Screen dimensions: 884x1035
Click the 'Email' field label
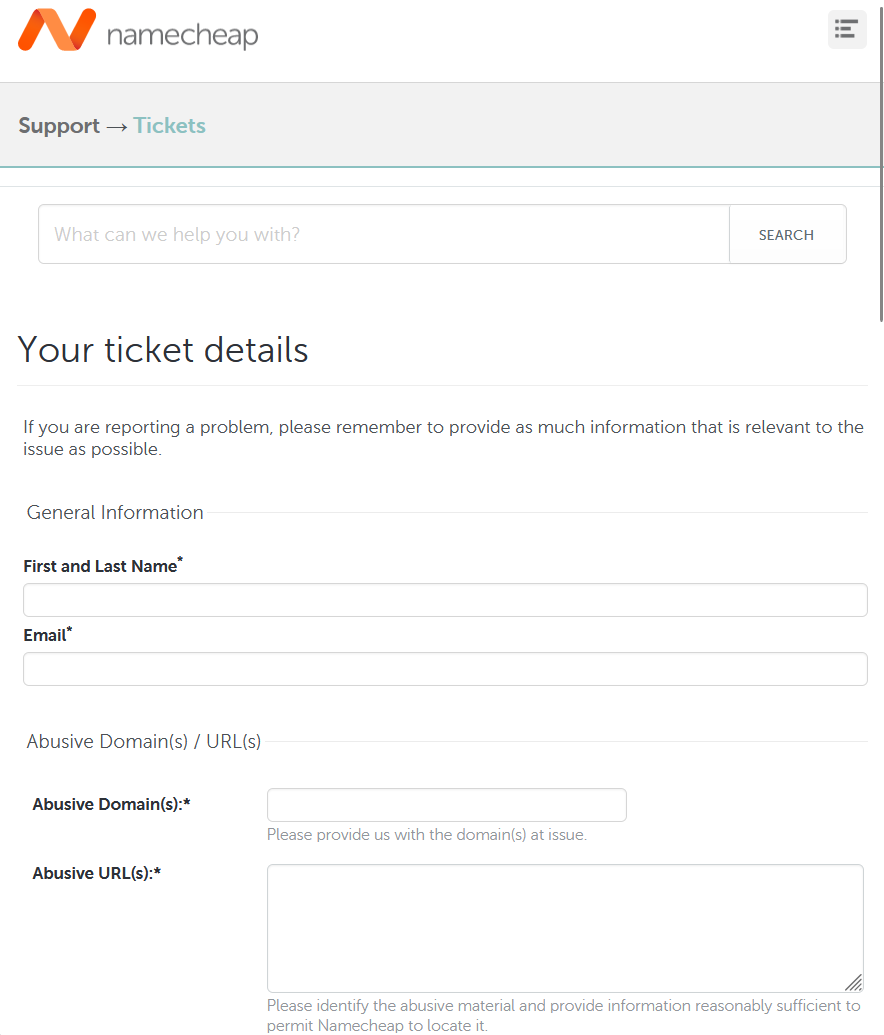[45, 636]
